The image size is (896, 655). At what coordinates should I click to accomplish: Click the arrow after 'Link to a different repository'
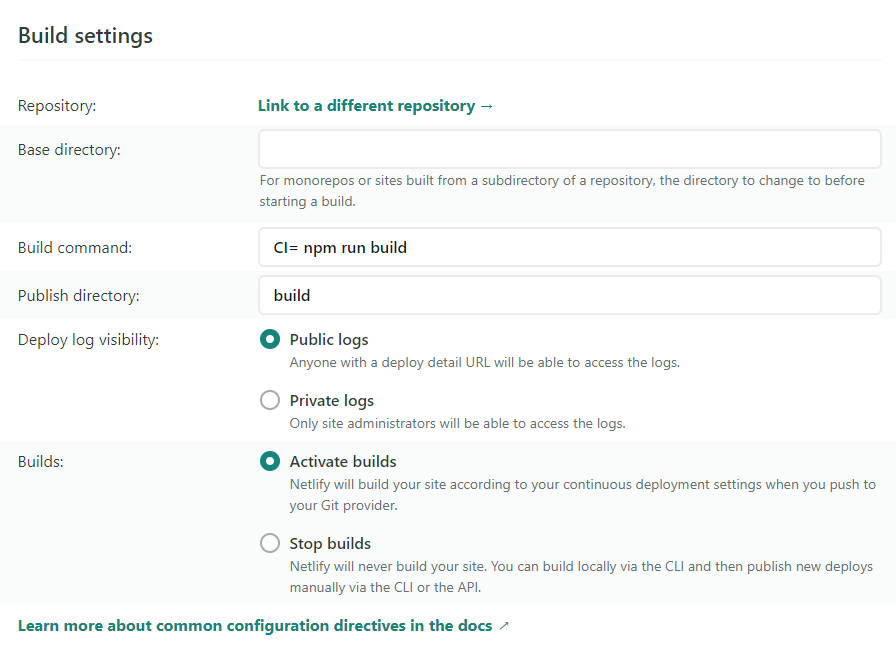[487, 106]
